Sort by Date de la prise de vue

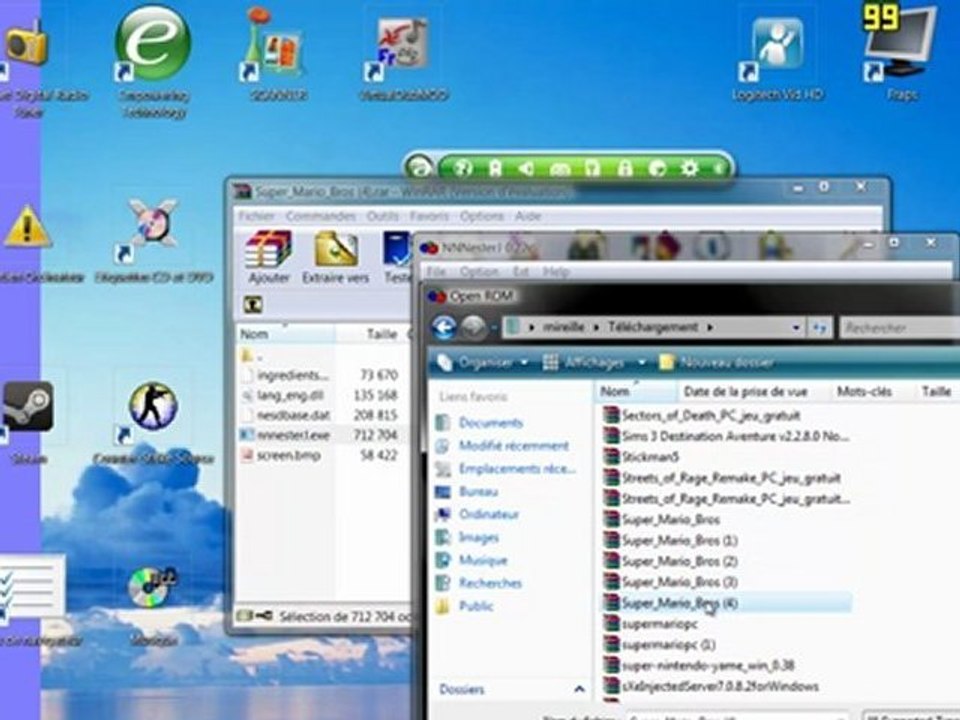746,392
